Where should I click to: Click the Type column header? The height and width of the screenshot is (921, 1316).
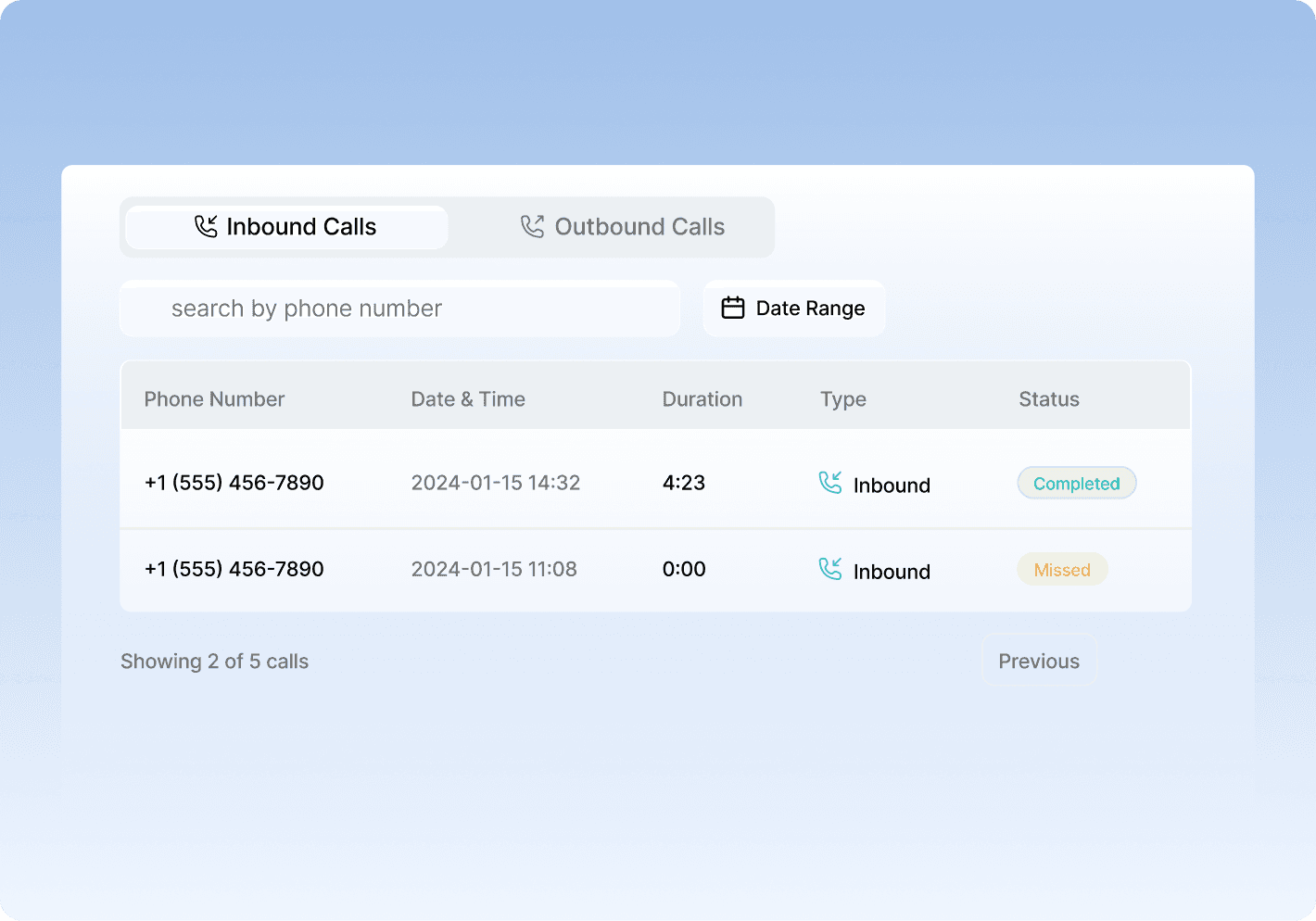click(x=842, y=399)
